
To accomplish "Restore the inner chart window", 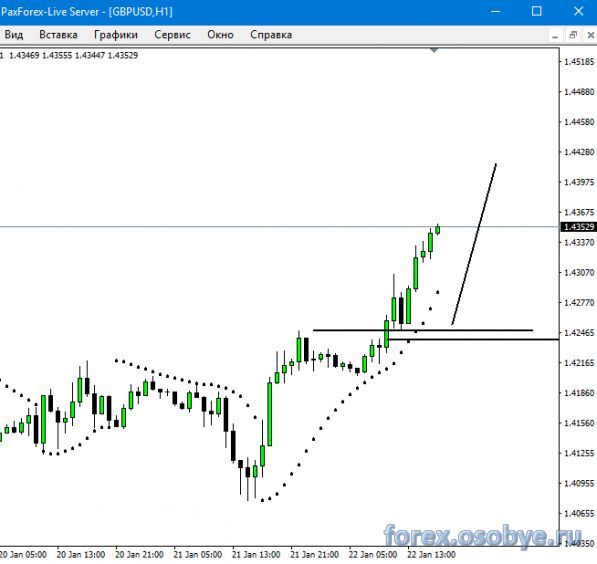I will click(x=573, y=35).
